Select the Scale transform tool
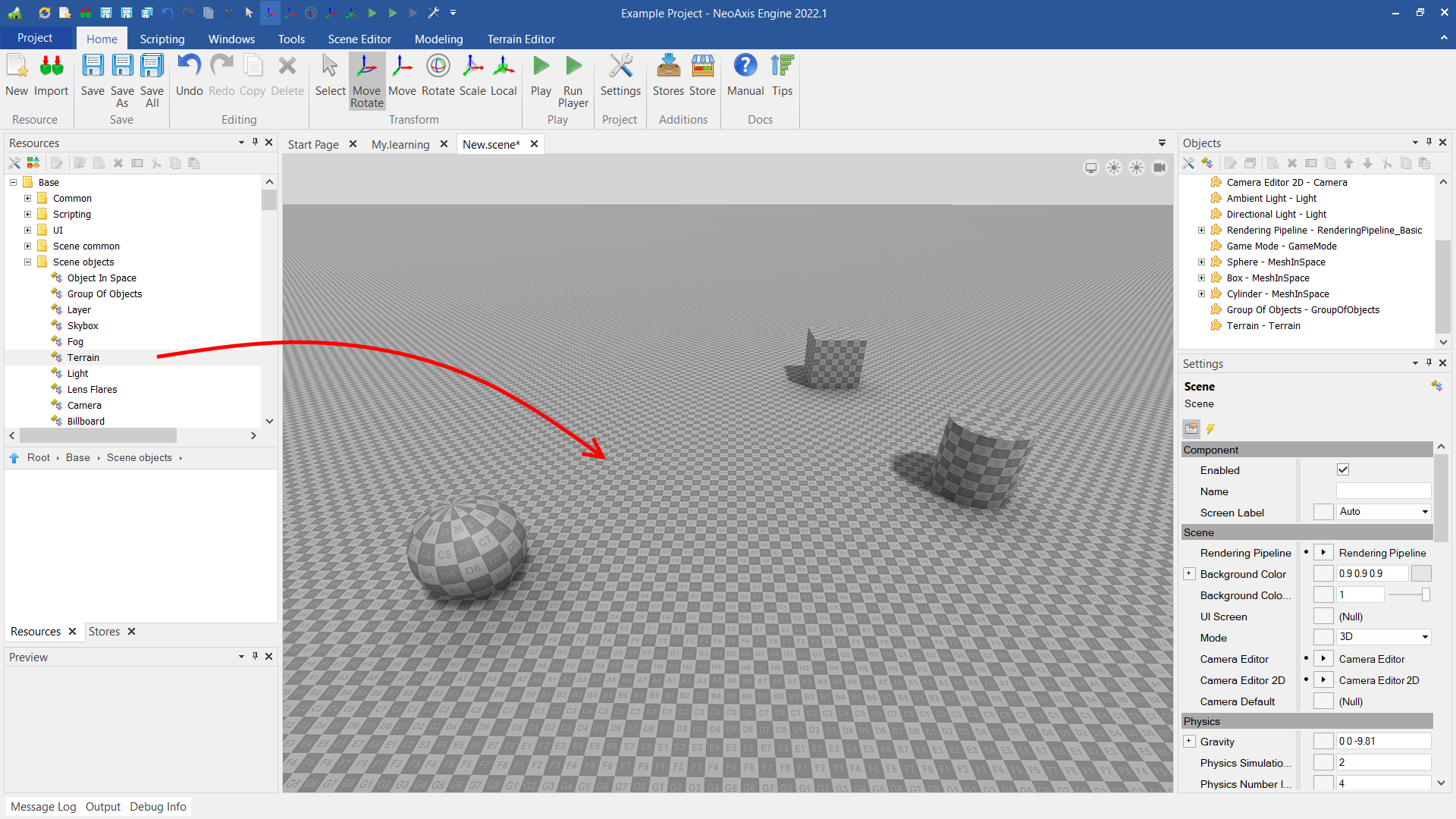The image size is (1456, 819). (x=472, y=76)
